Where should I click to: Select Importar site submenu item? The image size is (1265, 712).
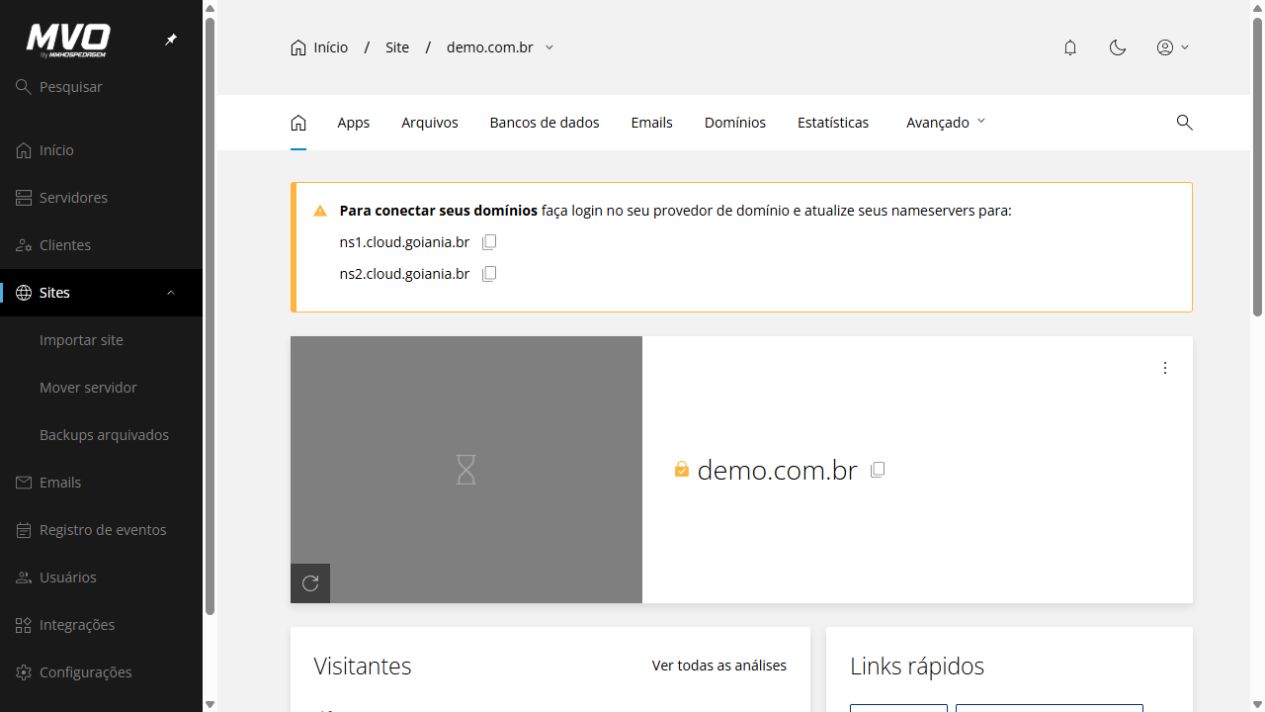coord(101,340)
